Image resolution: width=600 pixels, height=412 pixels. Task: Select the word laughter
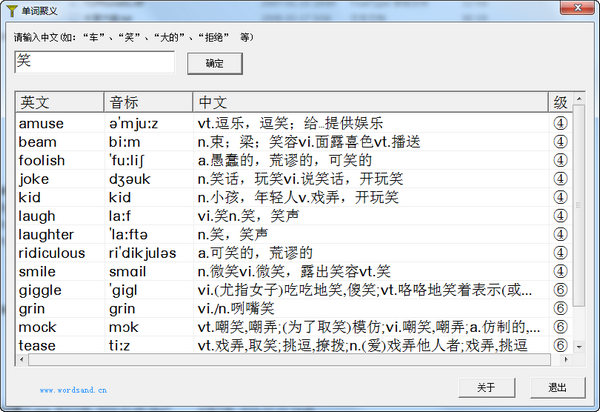(46, 234)
